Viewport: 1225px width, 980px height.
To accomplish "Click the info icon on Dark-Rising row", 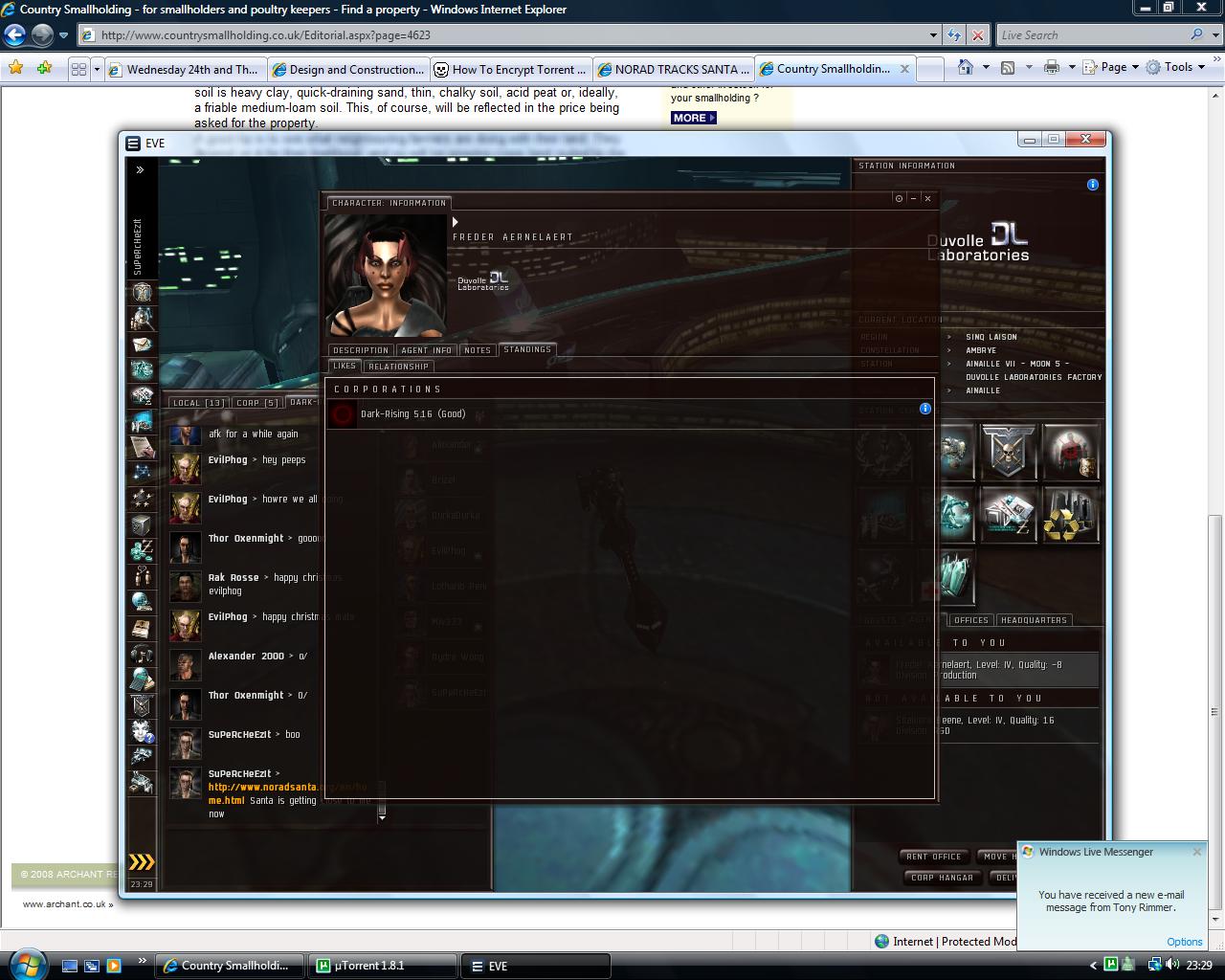I will point(925,409).
